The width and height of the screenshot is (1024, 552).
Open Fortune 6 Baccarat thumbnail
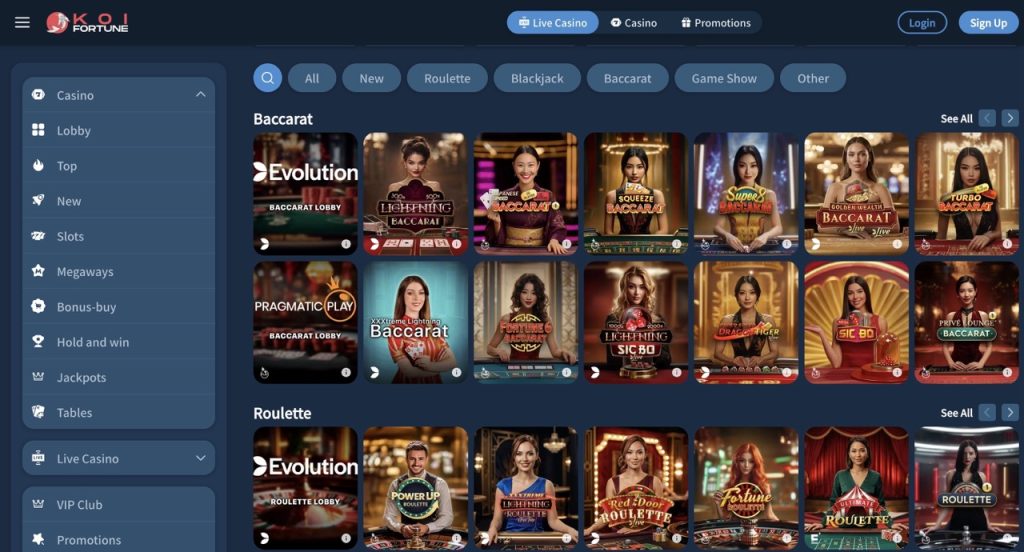click(526, 322)
